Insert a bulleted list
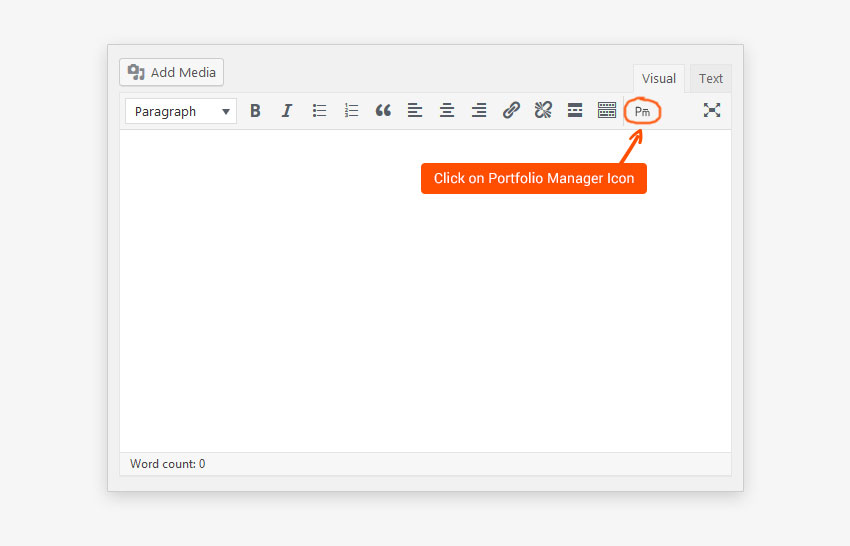Viewport: 850px width, 546px height. [x=319, y=111]
